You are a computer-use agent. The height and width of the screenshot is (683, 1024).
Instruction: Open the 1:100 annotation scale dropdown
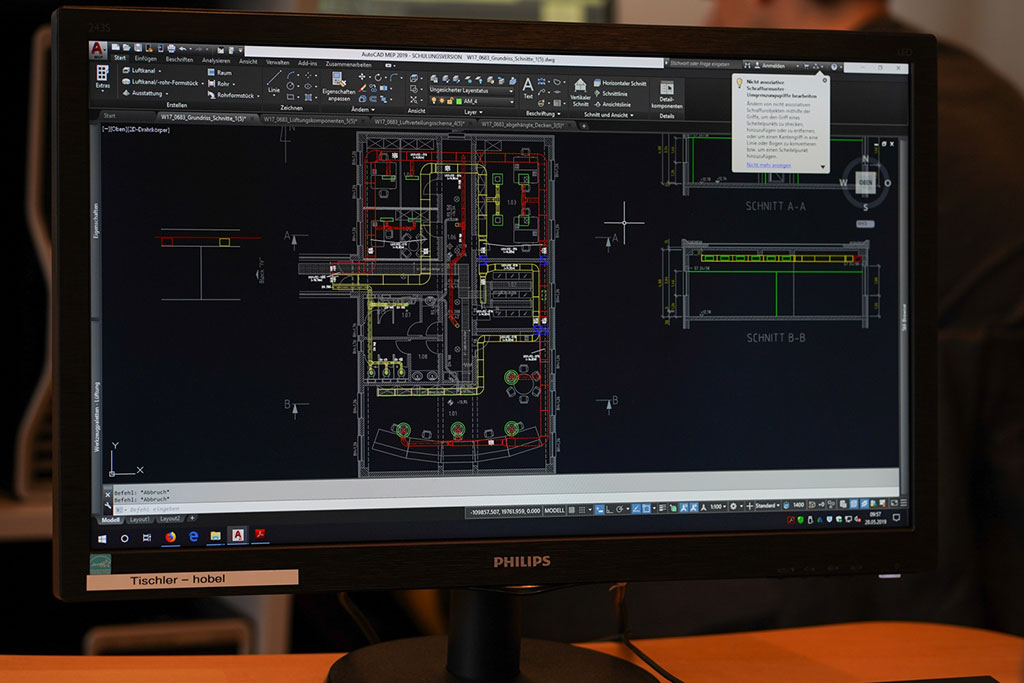click(x=717, y=508)
